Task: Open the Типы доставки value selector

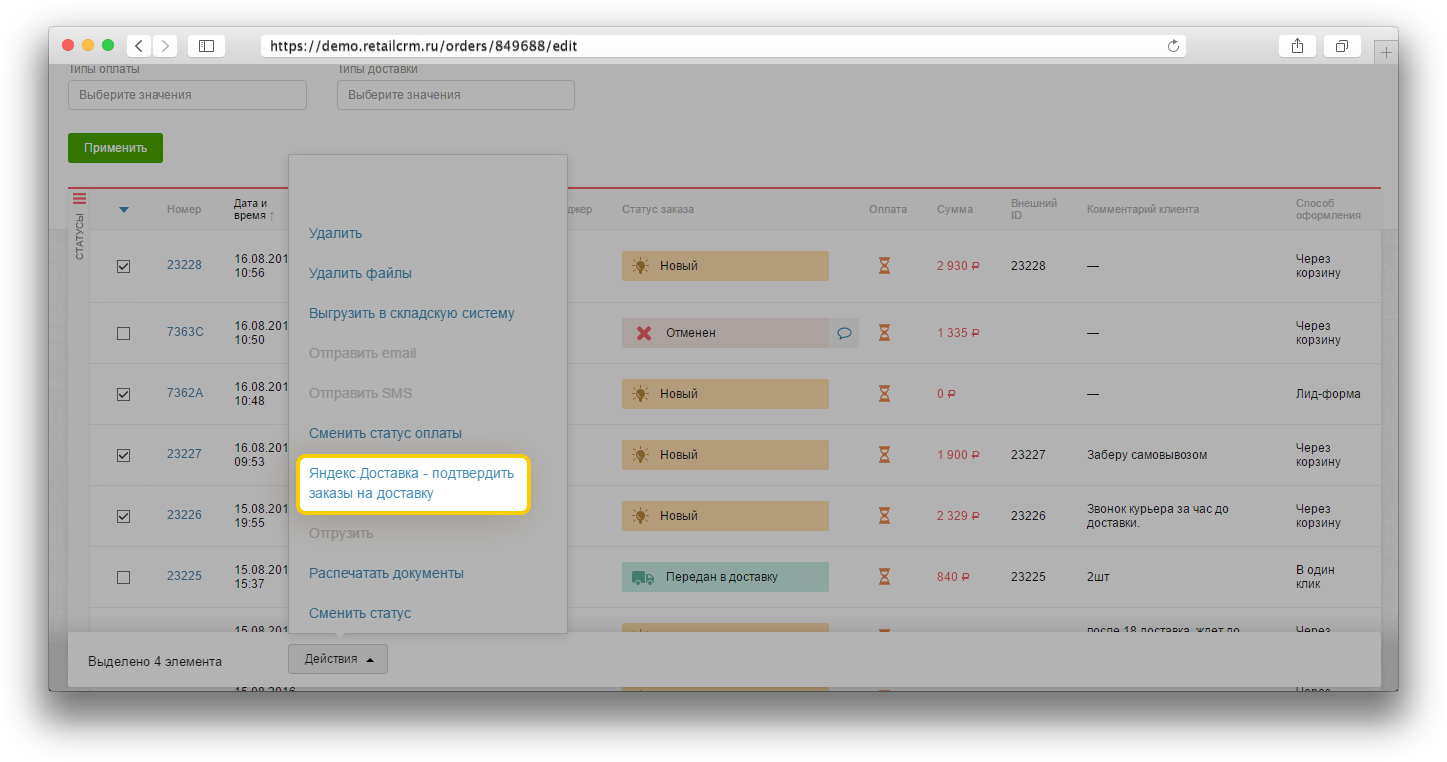Action: [456, 95]
